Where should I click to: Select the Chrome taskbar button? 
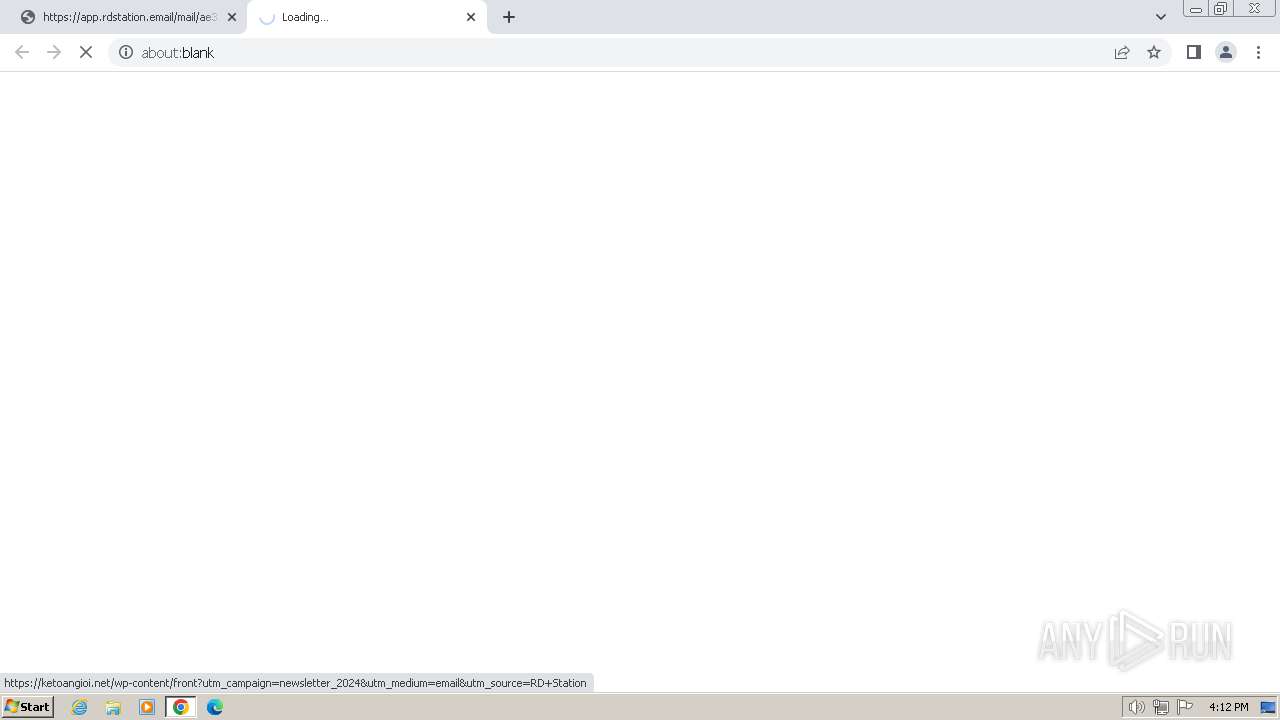pos(181,707)
